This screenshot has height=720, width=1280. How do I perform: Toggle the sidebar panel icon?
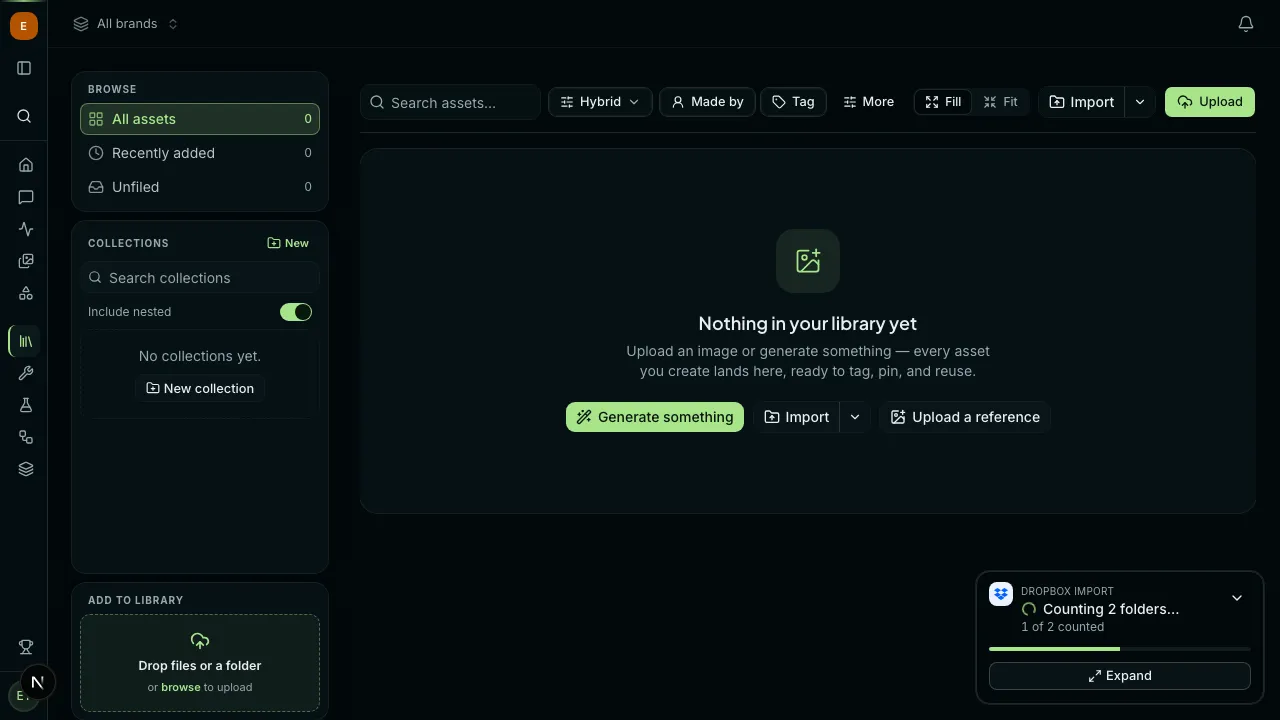25,68
